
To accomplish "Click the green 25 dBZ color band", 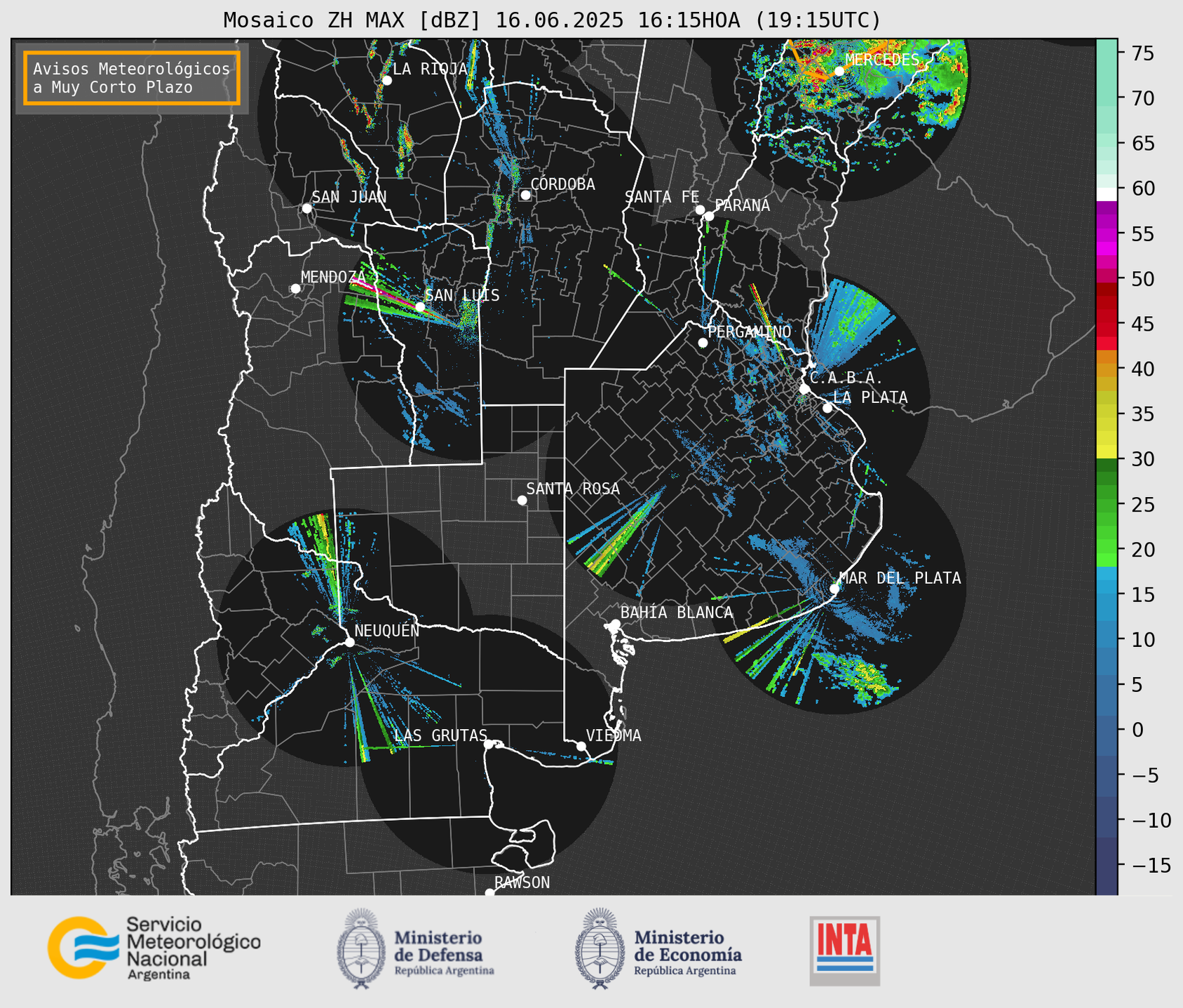I will pyautogui.click(x=1107, y=504).
